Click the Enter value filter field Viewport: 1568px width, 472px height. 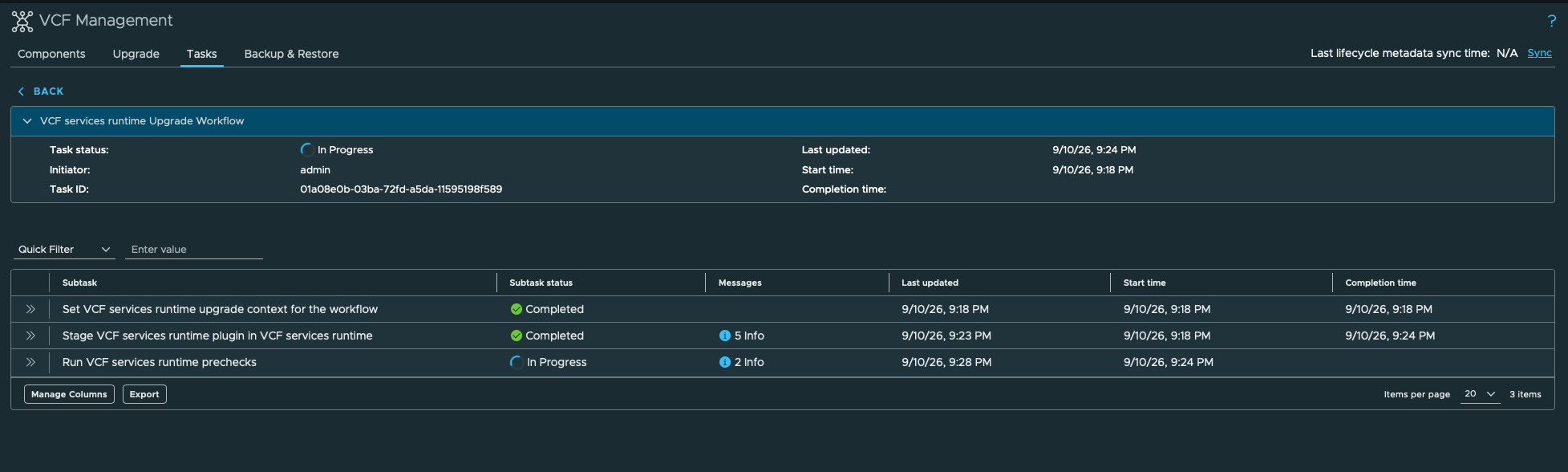[194, 250]
